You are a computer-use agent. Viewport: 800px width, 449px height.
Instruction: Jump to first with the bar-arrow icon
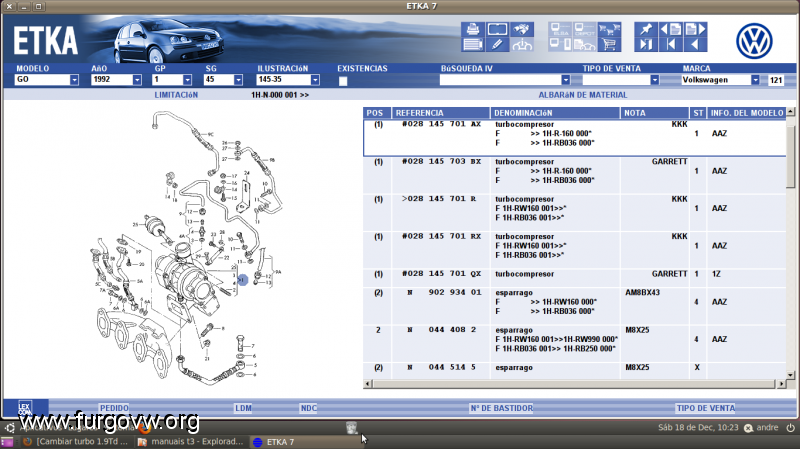(x=670, y=44)
